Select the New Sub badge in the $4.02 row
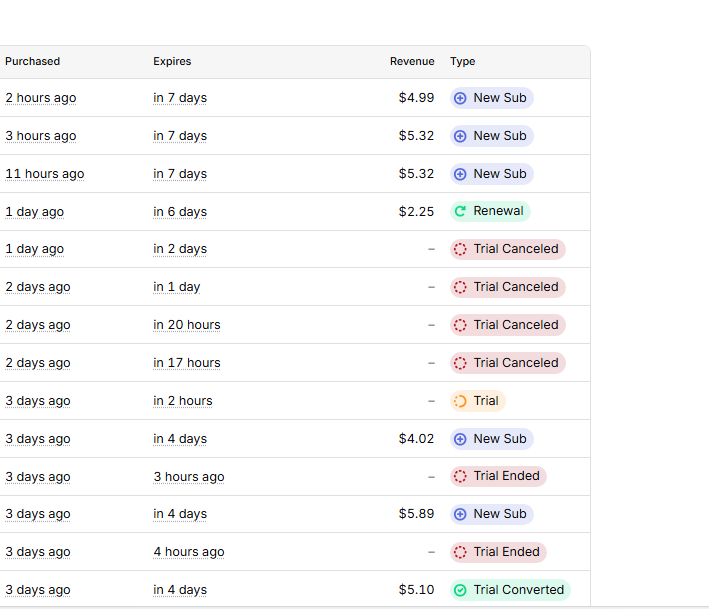Screen dimensions: 709x609 click(x=492, y=439)
